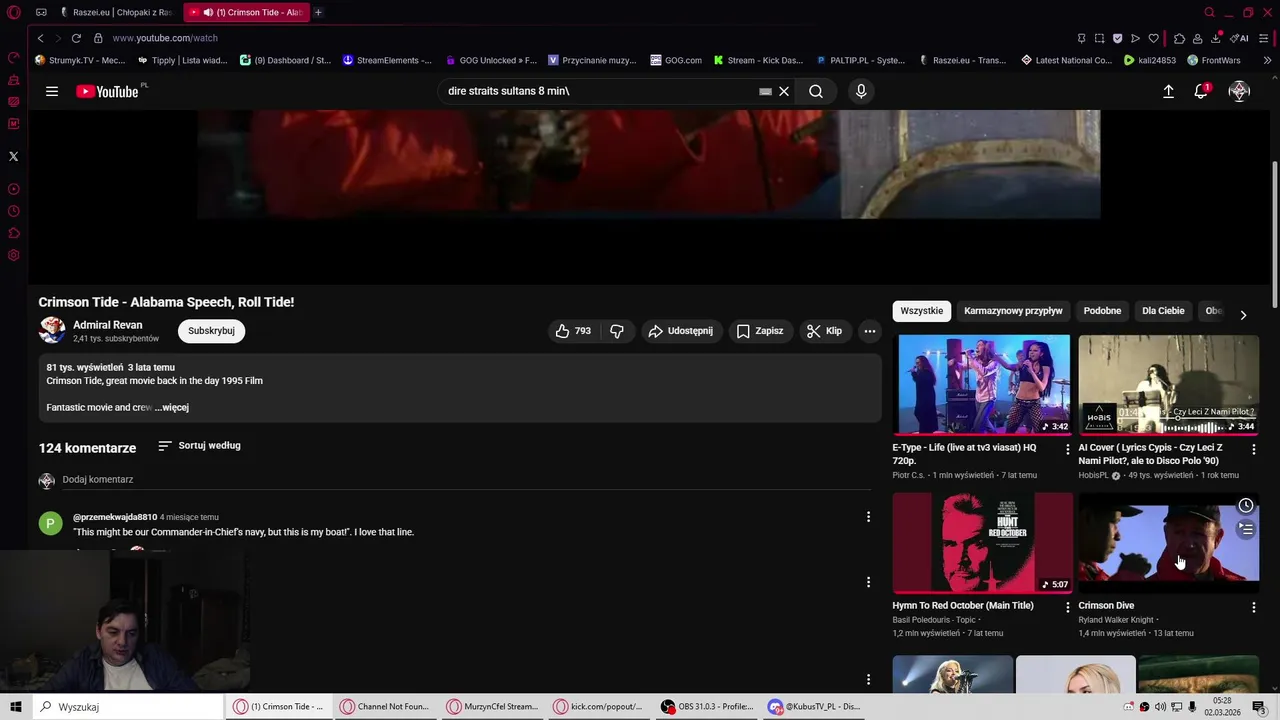Save the video using Zapisz
This screenshot has height=720, width=1280.
(x=760, y=331)
